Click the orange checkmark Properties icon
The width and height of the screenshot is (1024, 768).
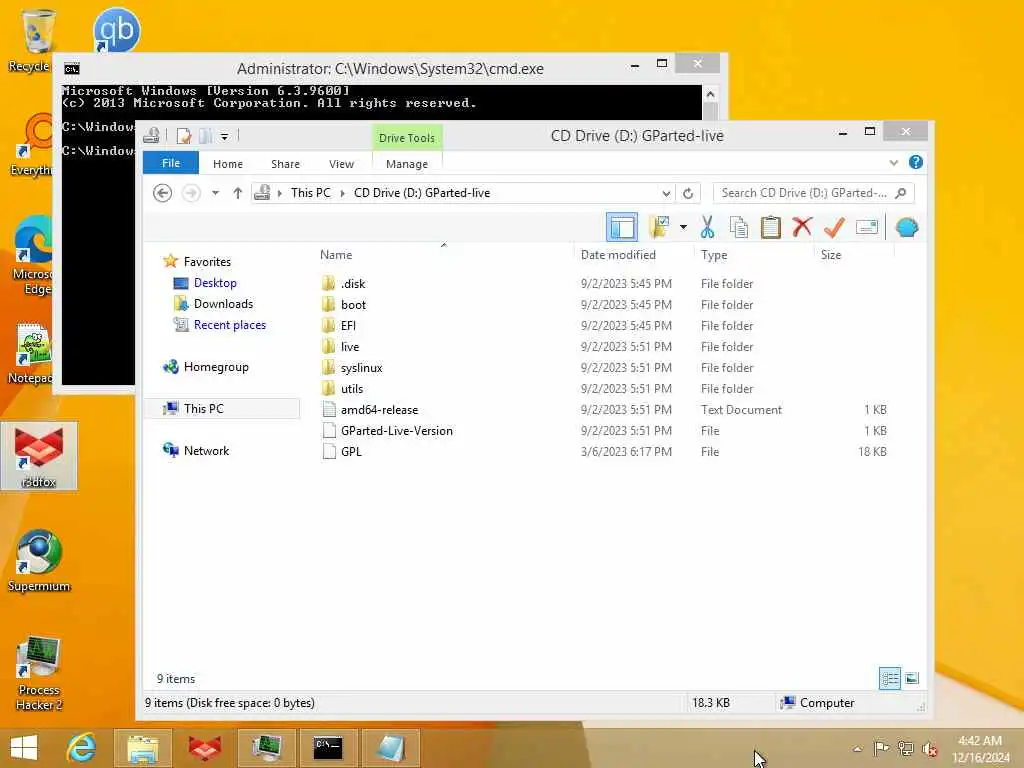[x=835, y=227]
